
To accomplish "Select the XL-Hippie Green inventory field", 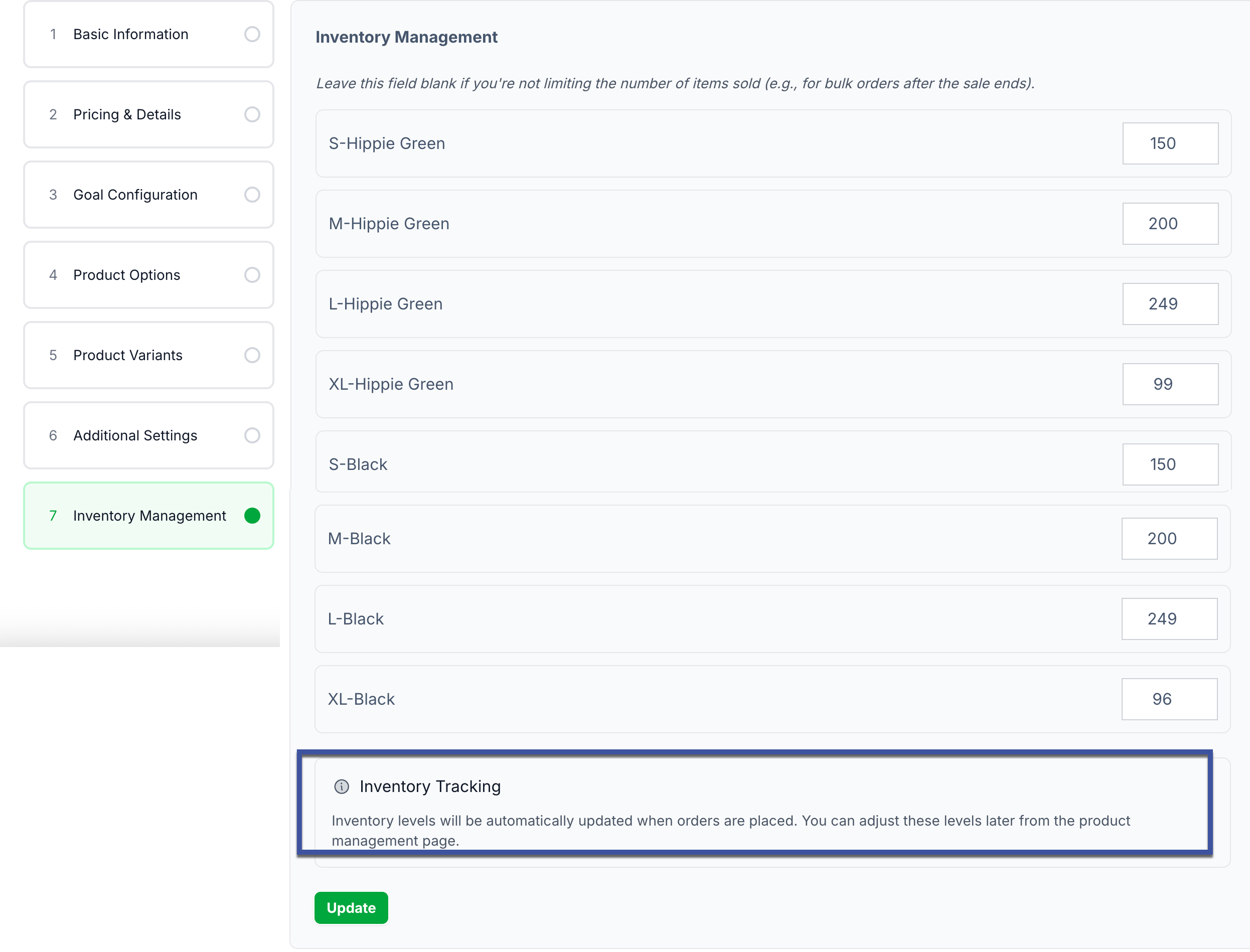I will (1170, 384).
